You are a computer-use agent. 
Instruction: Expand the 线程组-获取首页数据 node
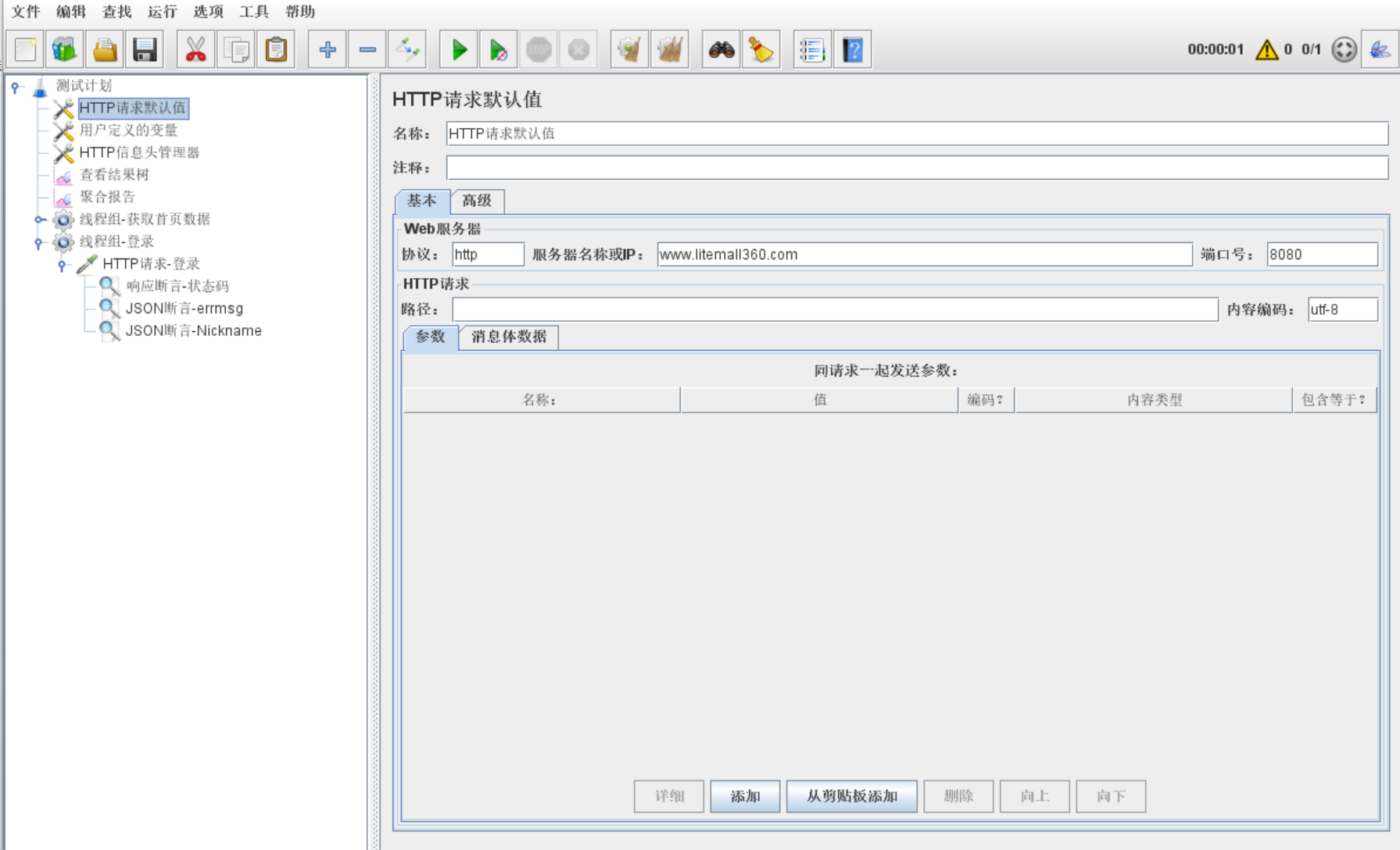[x=39, y=220]
